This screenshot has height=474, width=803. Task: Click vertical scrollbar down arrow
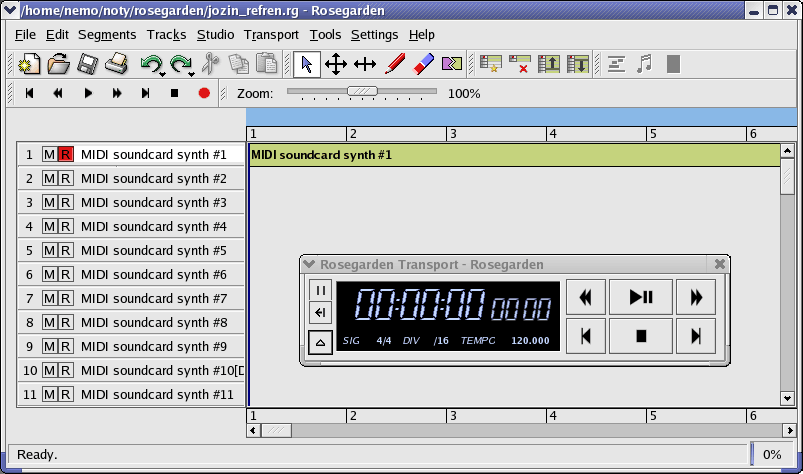tap(787, 398)
